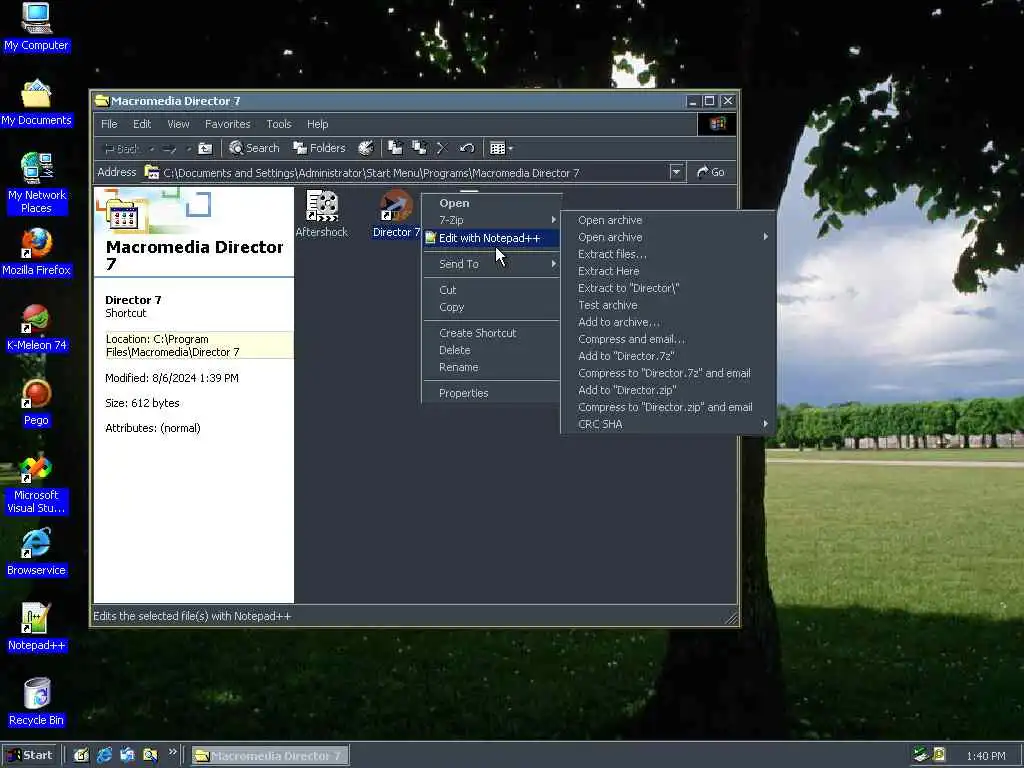Open the Edit menu

[142, 124]
